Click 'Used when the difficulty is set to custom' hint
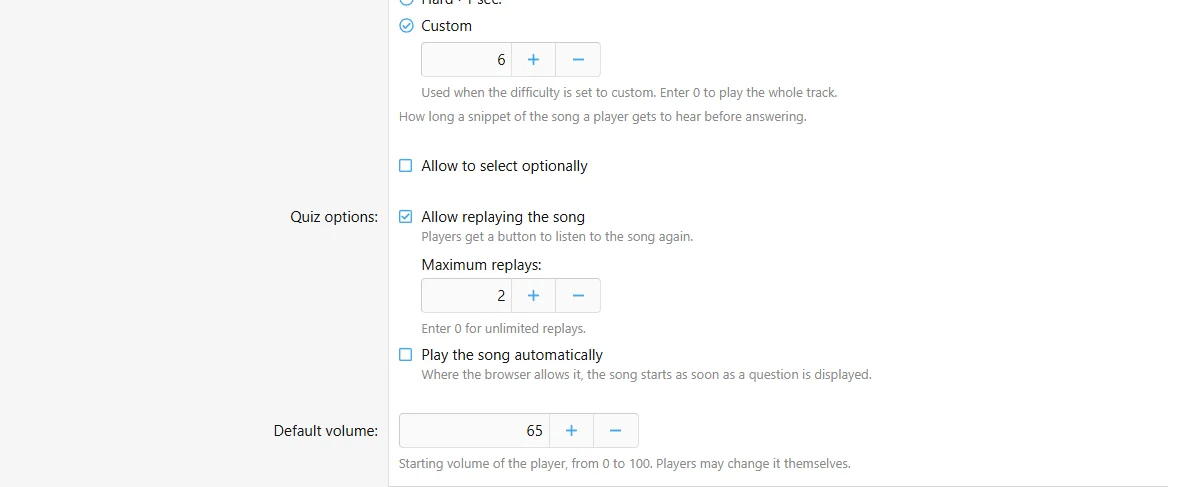Screen dimensions: 1178x487 [x=629, y=93]
